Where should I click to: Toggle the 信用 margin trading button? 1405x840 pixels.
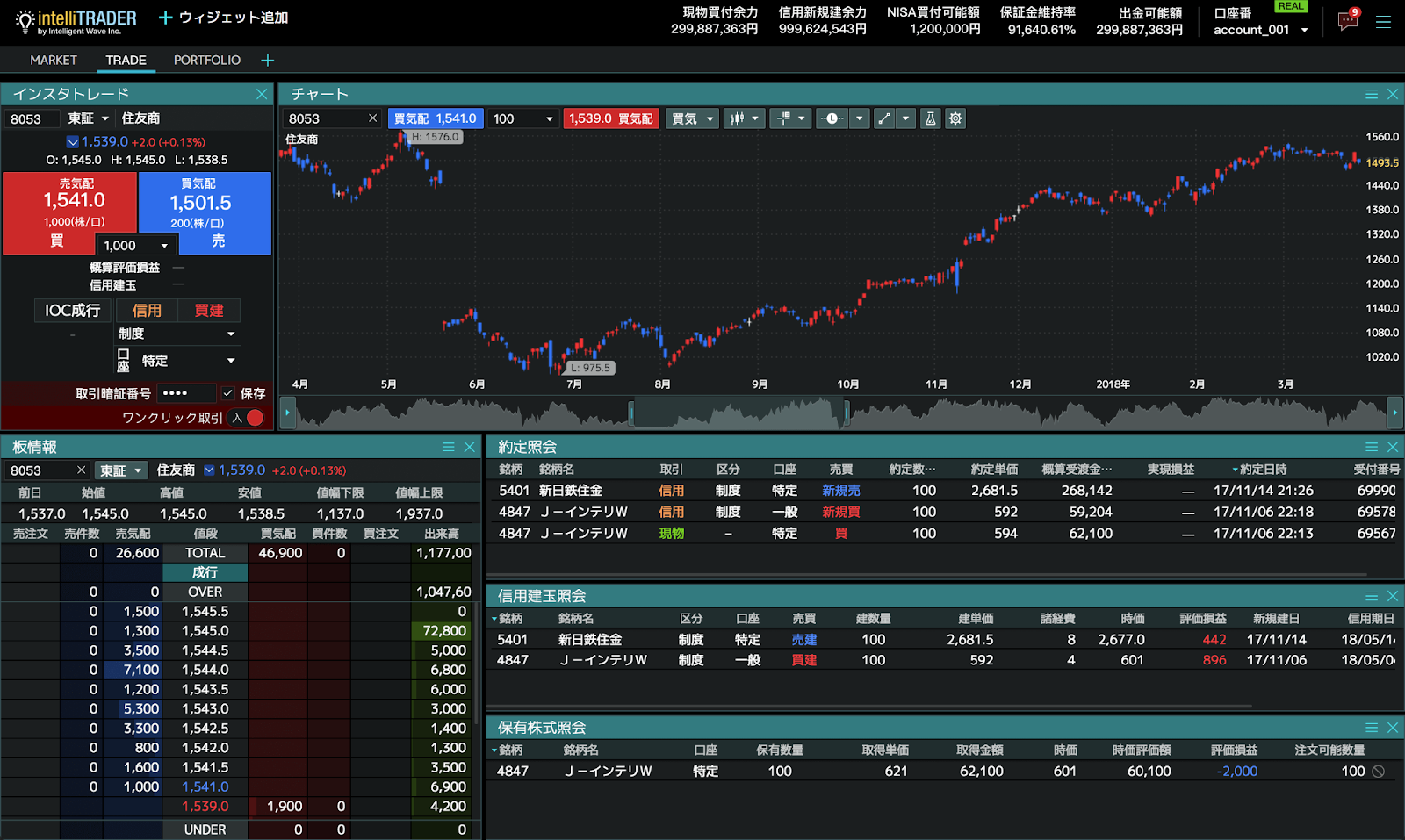(x=147, y=311)
